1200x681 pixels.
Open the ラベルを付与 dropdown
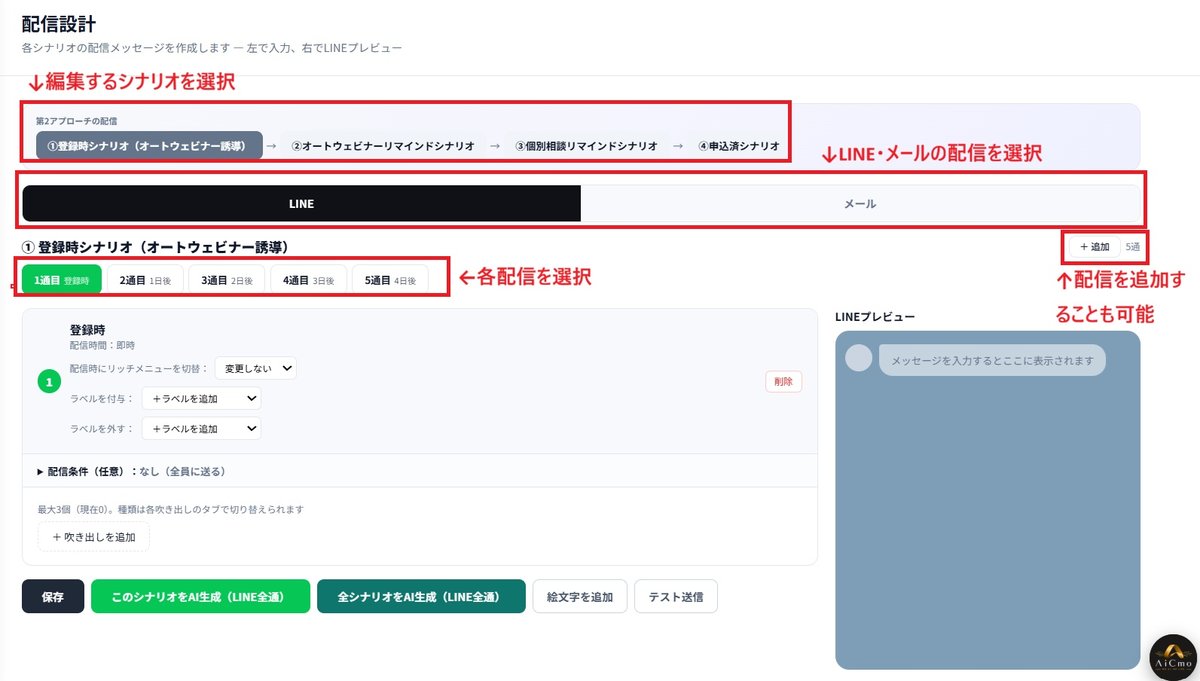point(201,398)
